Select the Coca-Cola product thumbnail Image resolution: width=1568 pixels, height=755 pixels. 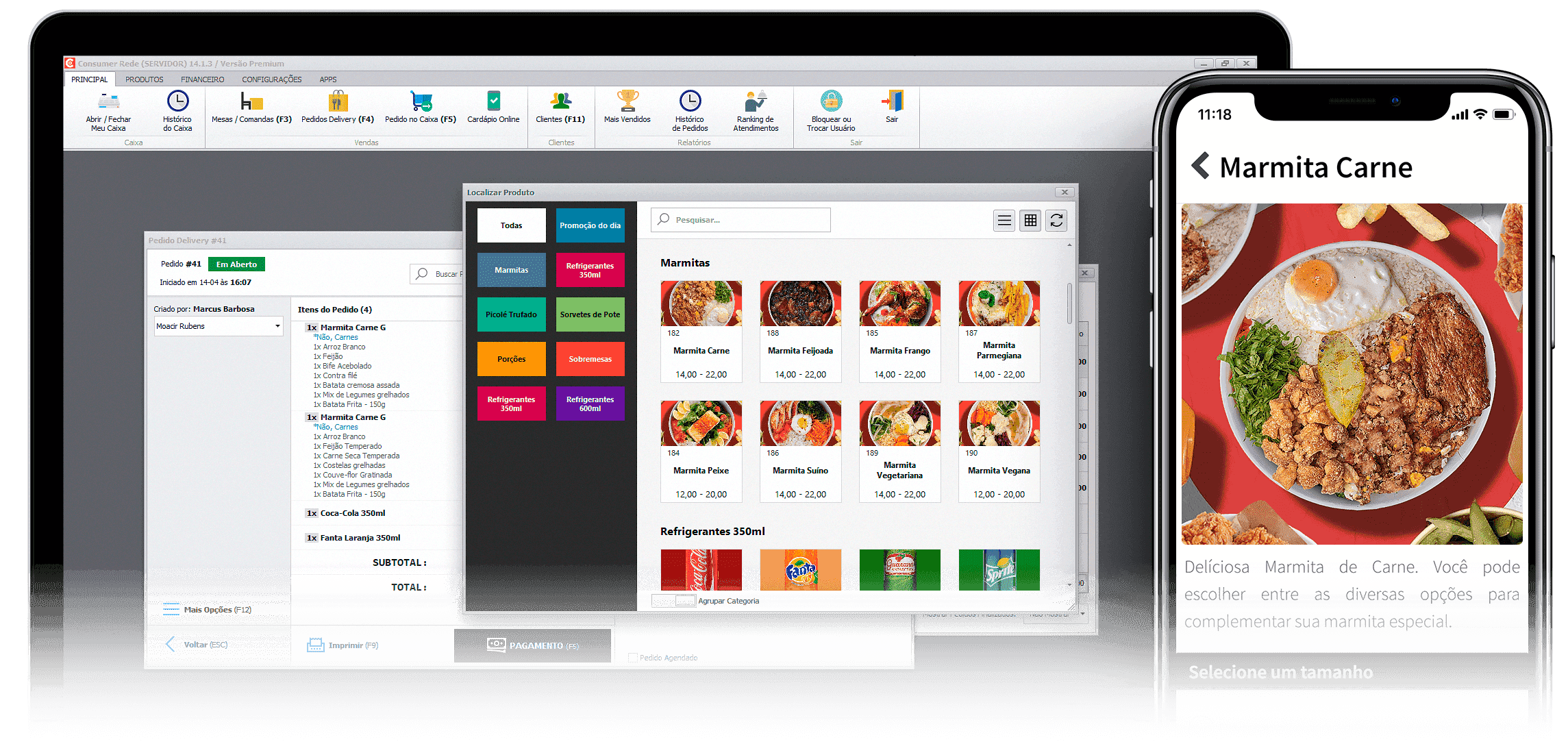[x=701, y=569]
